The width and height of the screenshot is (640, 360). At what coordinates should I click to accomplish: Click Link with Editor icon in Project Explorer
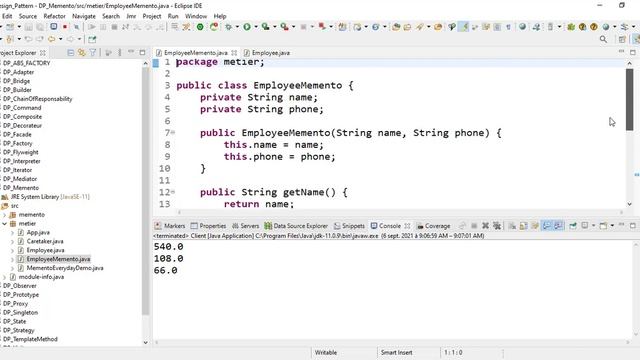(x=82, y=53)
